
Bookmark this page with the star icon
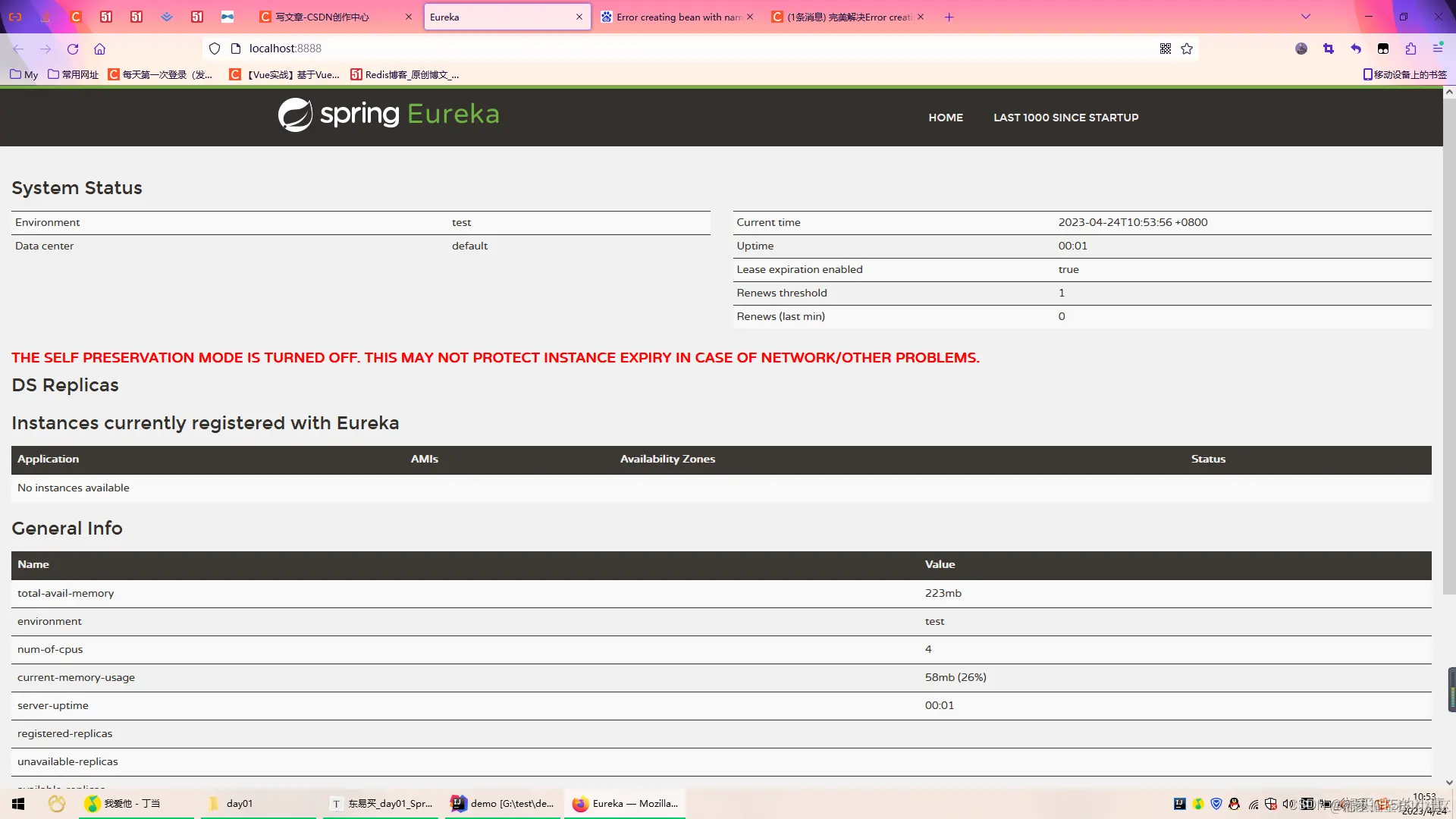click(1187, 49)
